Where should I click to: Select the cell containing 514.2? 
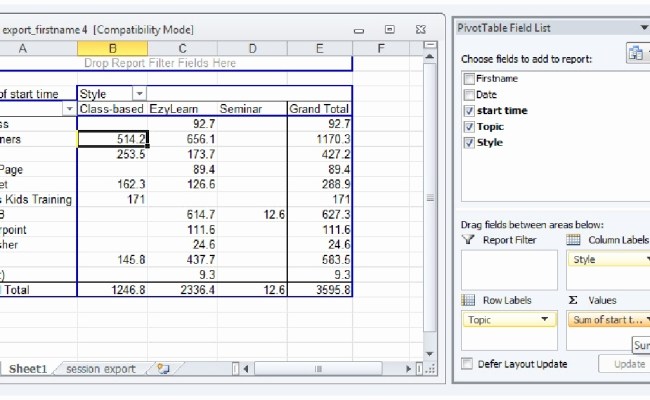tap(112, 139)
